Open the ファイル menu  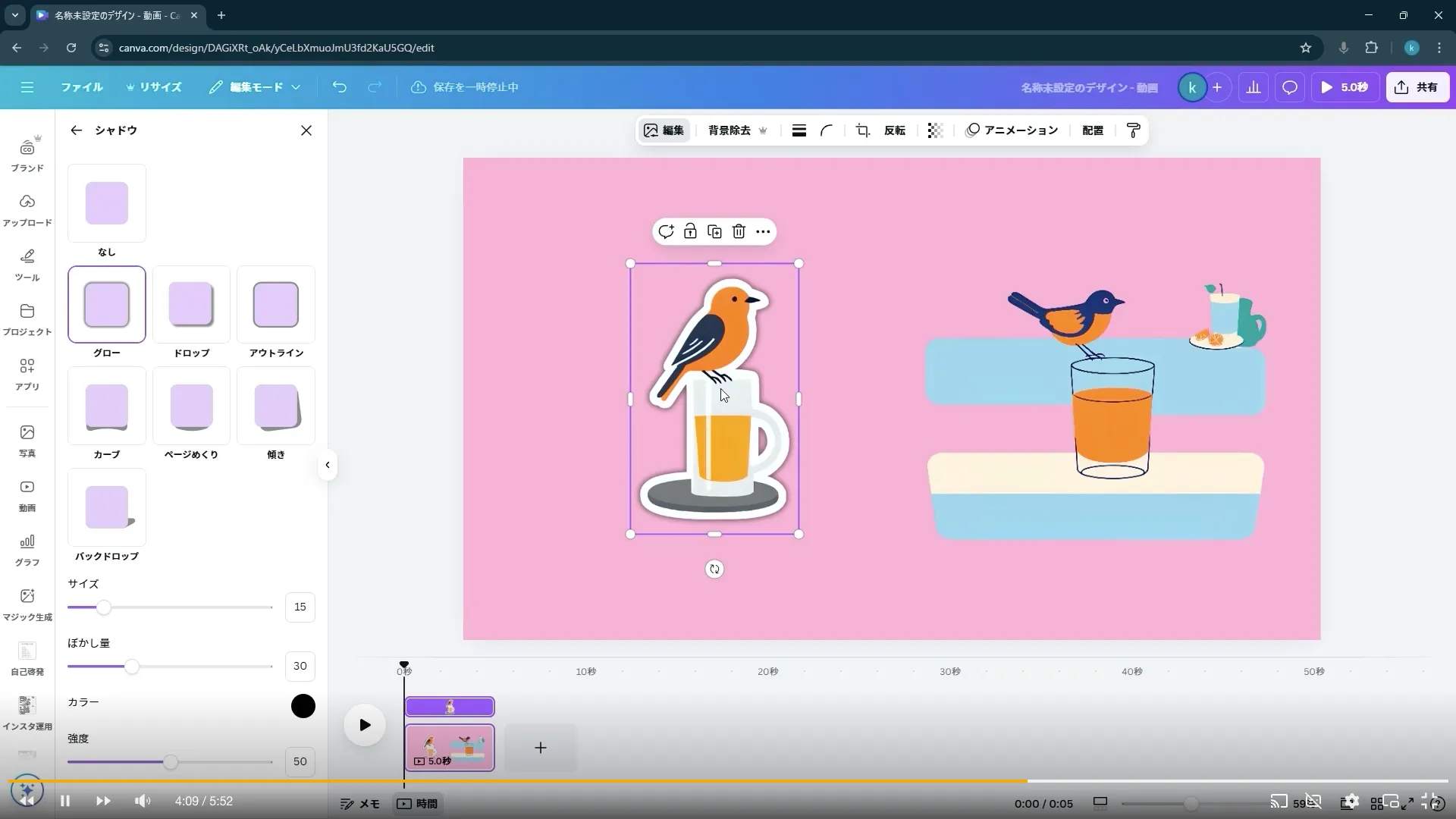tap(82, 87)
